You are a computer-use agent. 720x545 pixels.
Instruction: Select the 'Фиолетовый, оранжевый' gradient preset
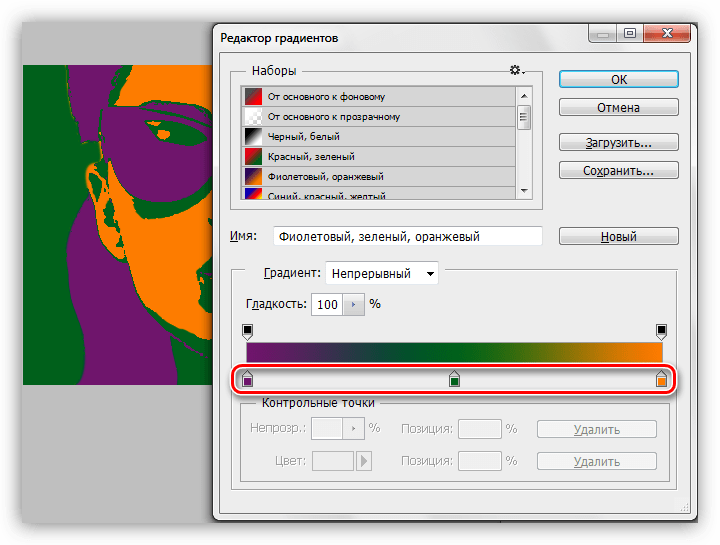point(378,176)
